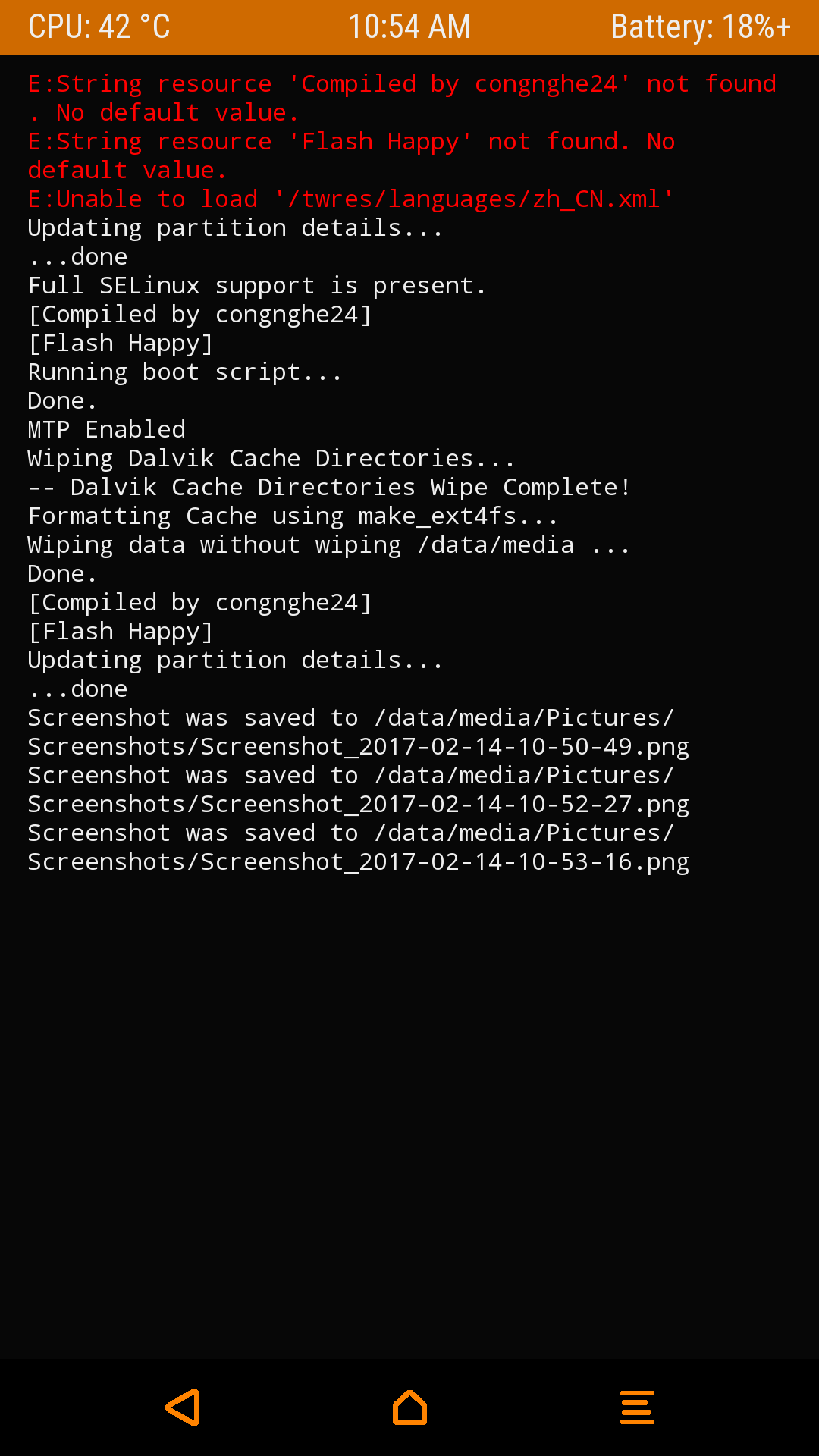Click the red 'Compiled by congnghe24' not found error
The image size is (819, 1456).
pos(402,98)
